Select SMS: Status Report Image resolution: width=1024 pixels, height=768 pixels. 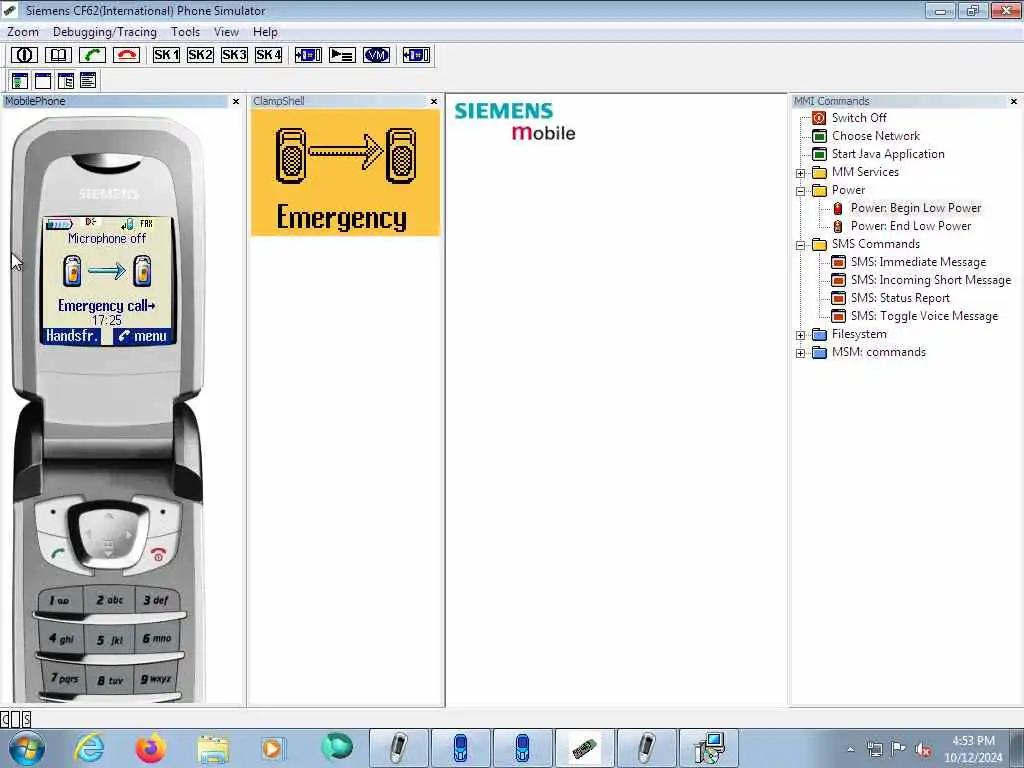pyautogui.click(x=900, y=298)
